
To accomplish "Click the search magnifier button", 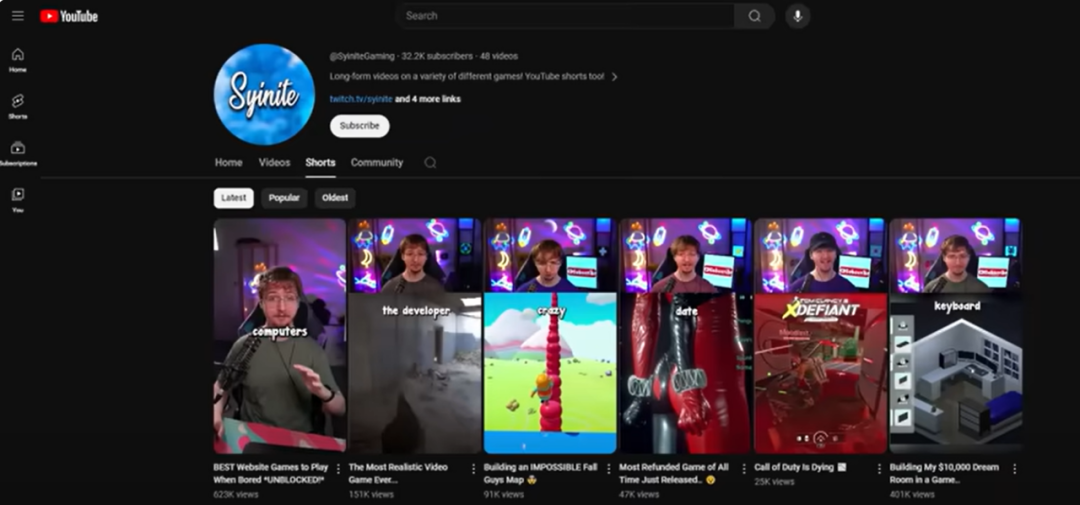I will [x=754, y=16].
